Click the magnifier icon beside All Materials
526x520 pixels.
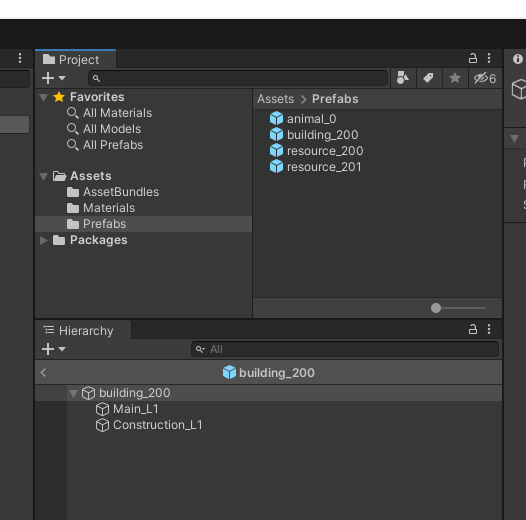(72, 113)
